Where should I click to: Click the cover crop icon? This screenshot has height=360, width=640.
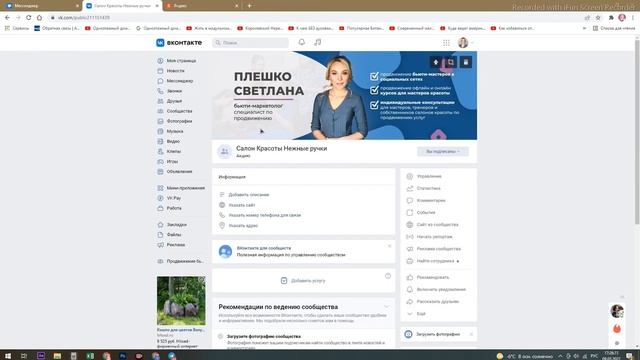[451, 62]
